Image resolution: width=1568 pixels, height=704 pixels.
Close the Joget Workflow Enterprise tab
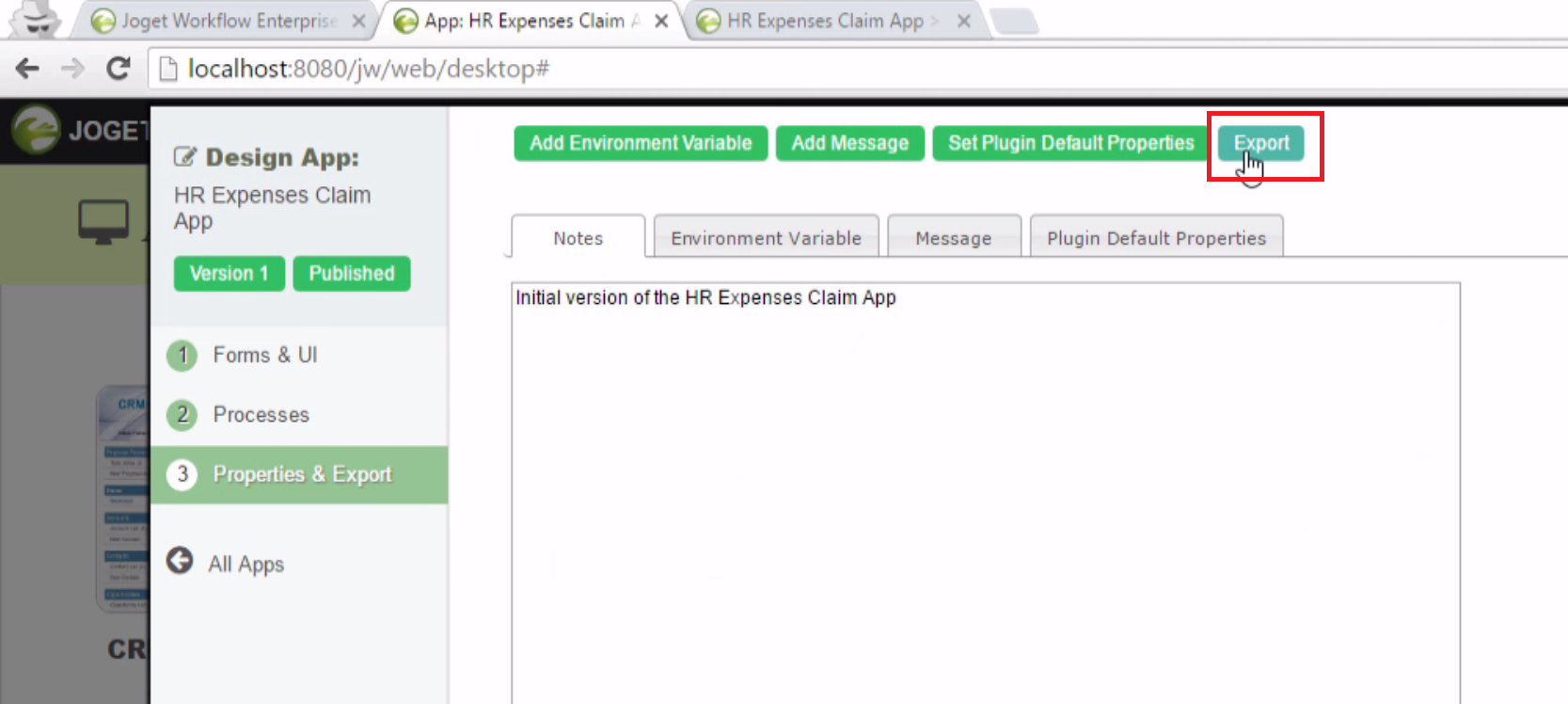(358, 21)
